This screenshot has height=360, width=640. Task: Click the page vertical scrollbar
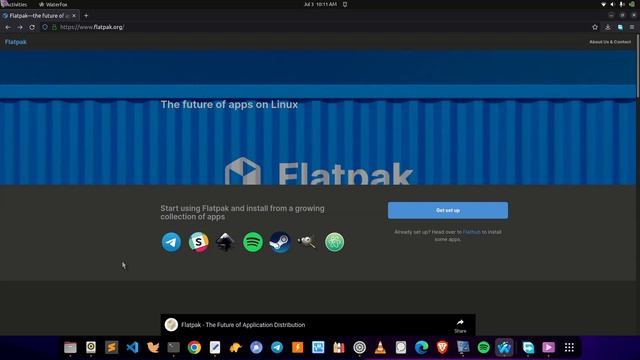(638, 65)
